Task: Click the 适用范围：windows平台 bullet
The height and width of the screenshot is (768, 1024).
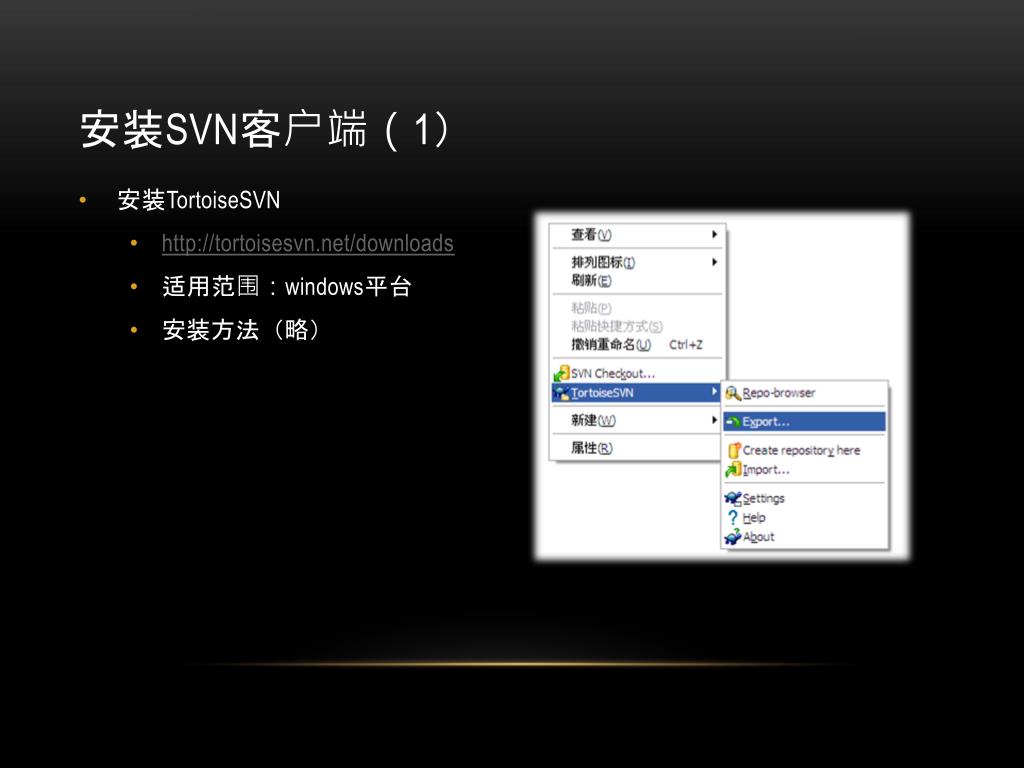Action: click(287, 287)
